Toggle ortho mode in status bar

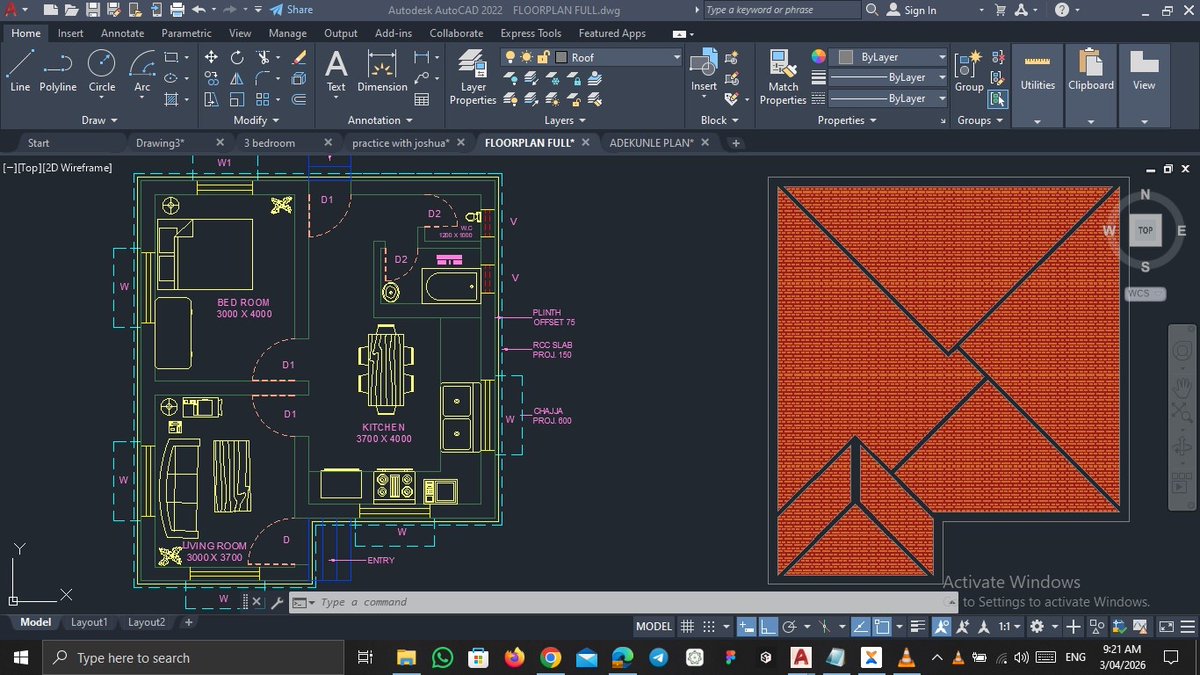(x=768, y=626)
